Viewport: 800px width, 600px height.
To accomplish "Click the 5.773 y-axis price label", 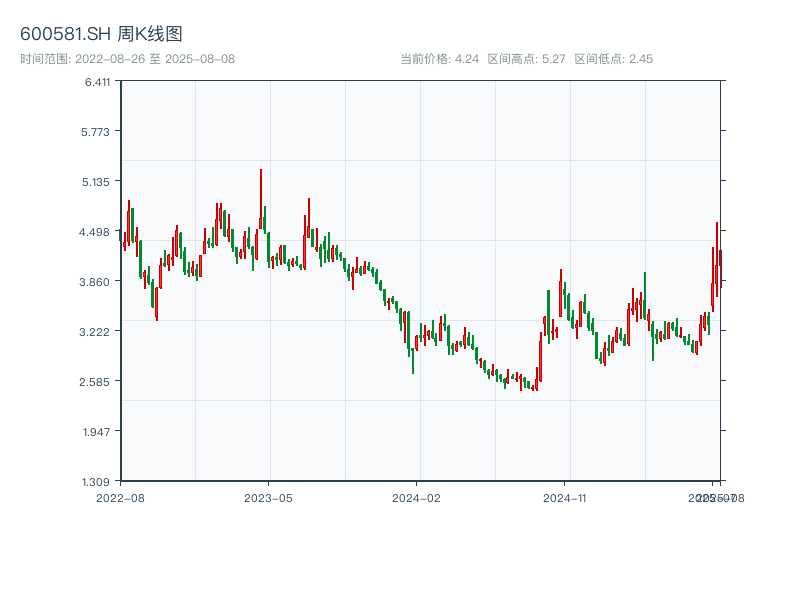I will [97, 132].
